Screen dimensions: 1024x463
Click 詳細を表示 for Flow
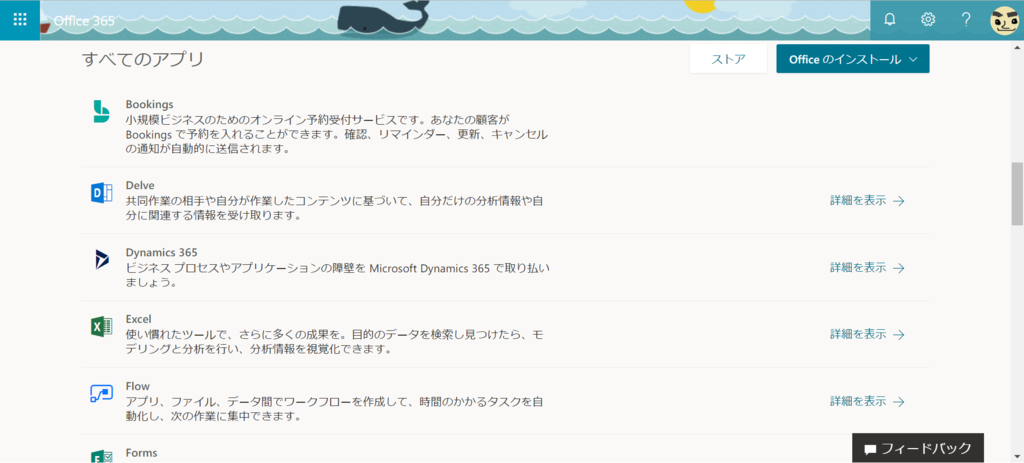point(867,400)
